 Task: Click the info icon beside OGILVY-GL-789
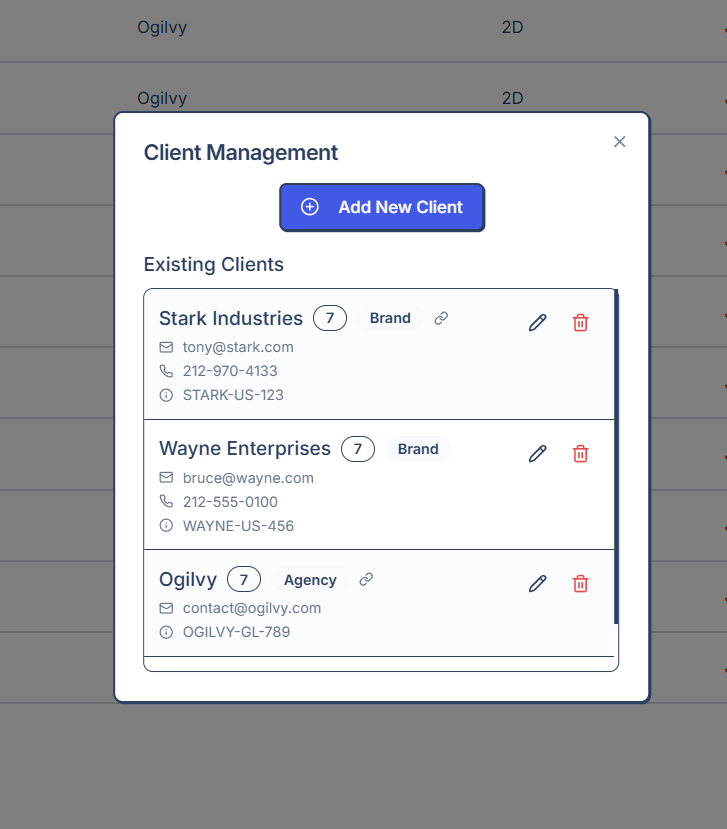(166, 632)
